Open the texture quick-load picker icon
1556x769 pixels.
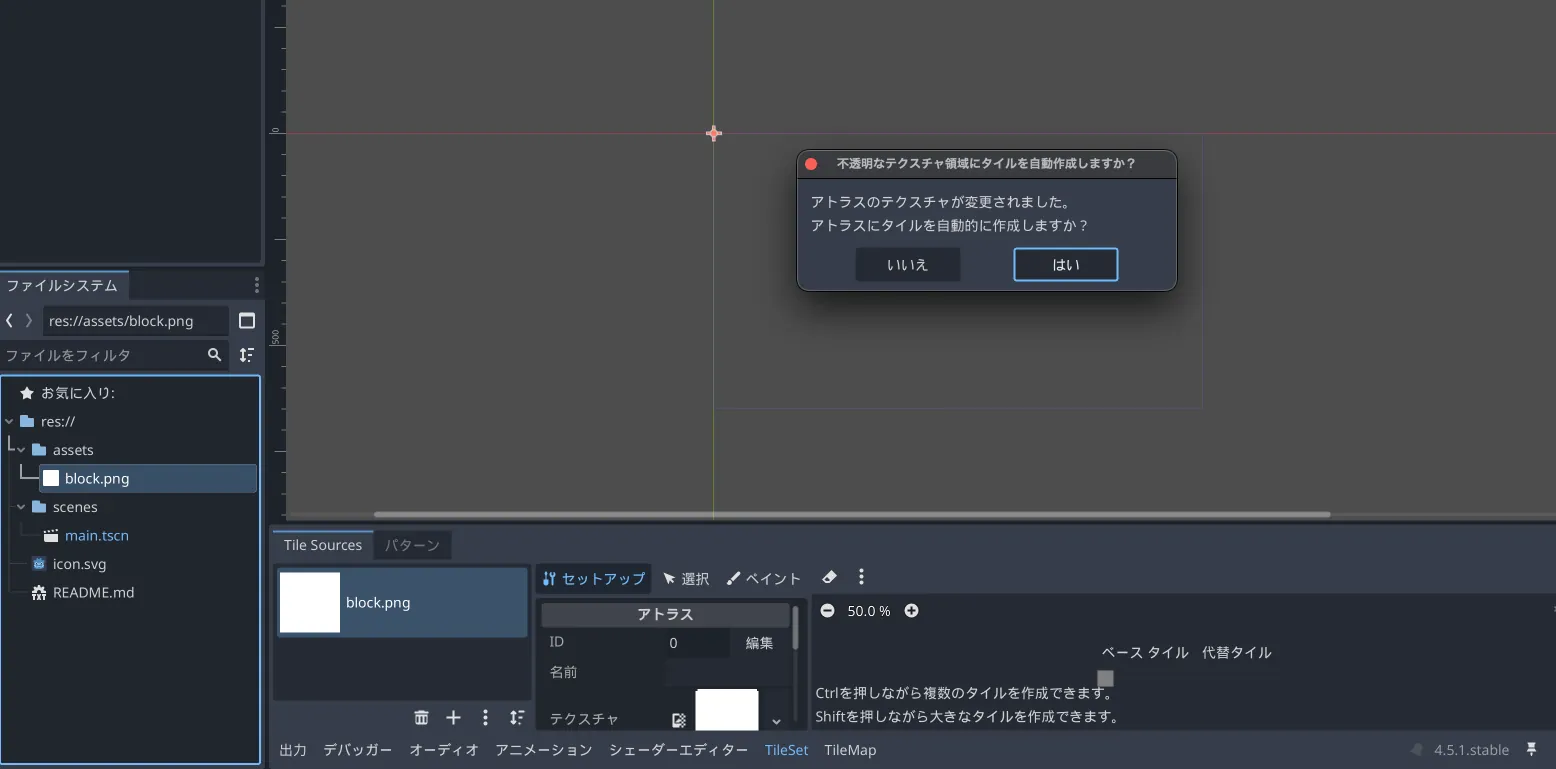[x=679, y=720]
